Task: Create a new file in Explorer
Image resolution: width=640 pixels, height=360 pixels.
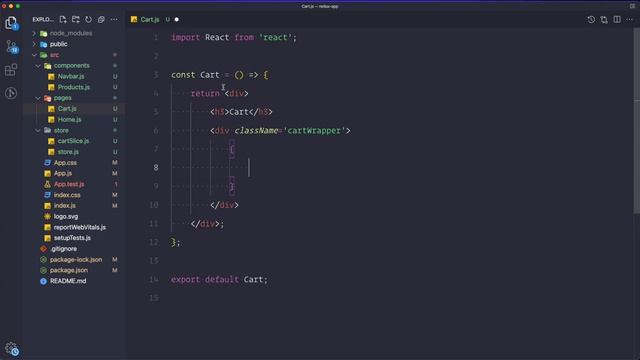Action: 63,20
